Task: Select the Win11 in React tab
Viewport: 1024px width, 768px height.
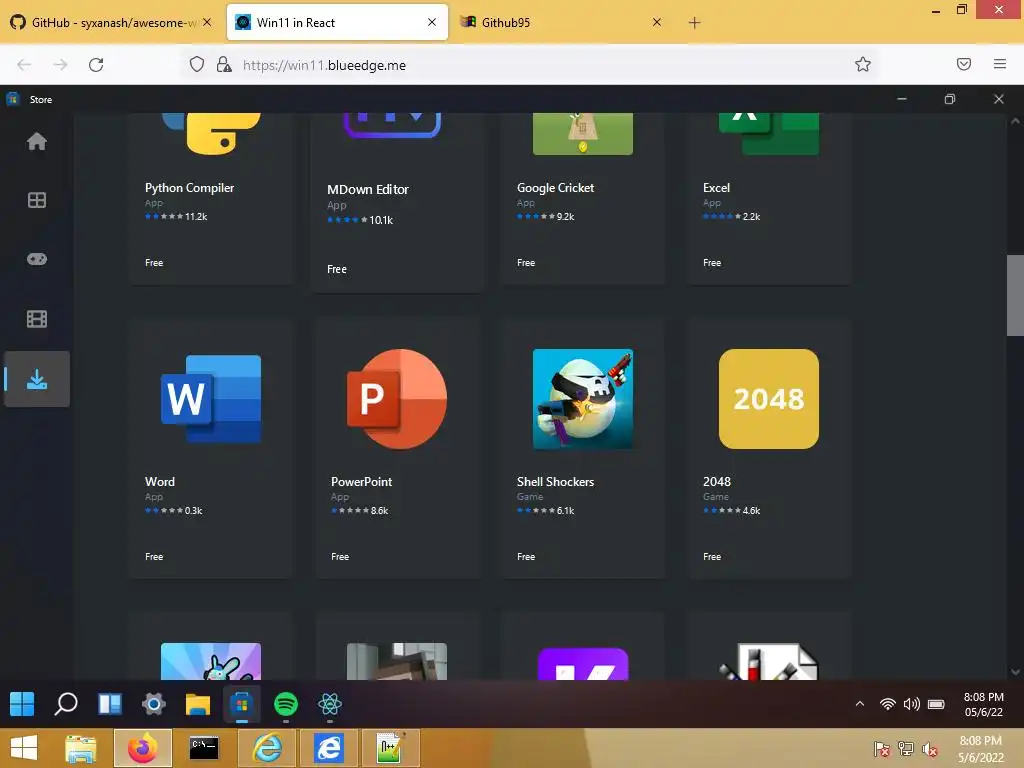Action: click(x=337, y=22)
